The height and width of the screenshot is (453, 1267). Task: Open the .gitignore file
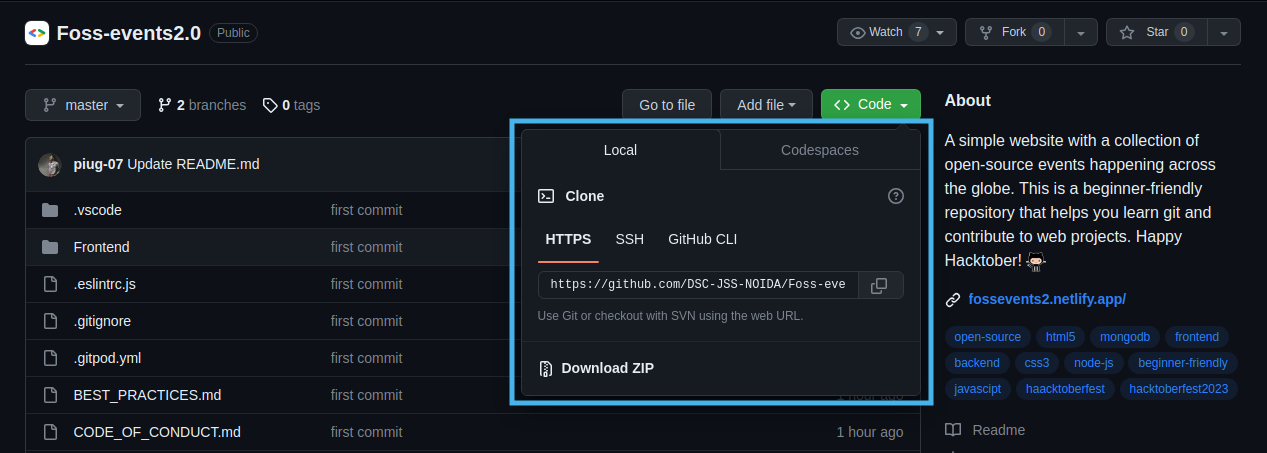(102, 321)
